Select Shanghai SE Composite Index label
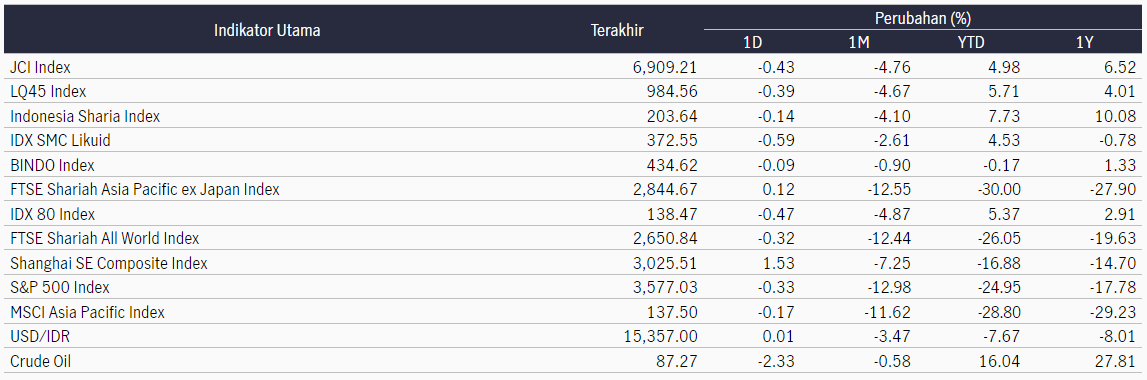The image size is (1147, 380). (x=109, y=264)
